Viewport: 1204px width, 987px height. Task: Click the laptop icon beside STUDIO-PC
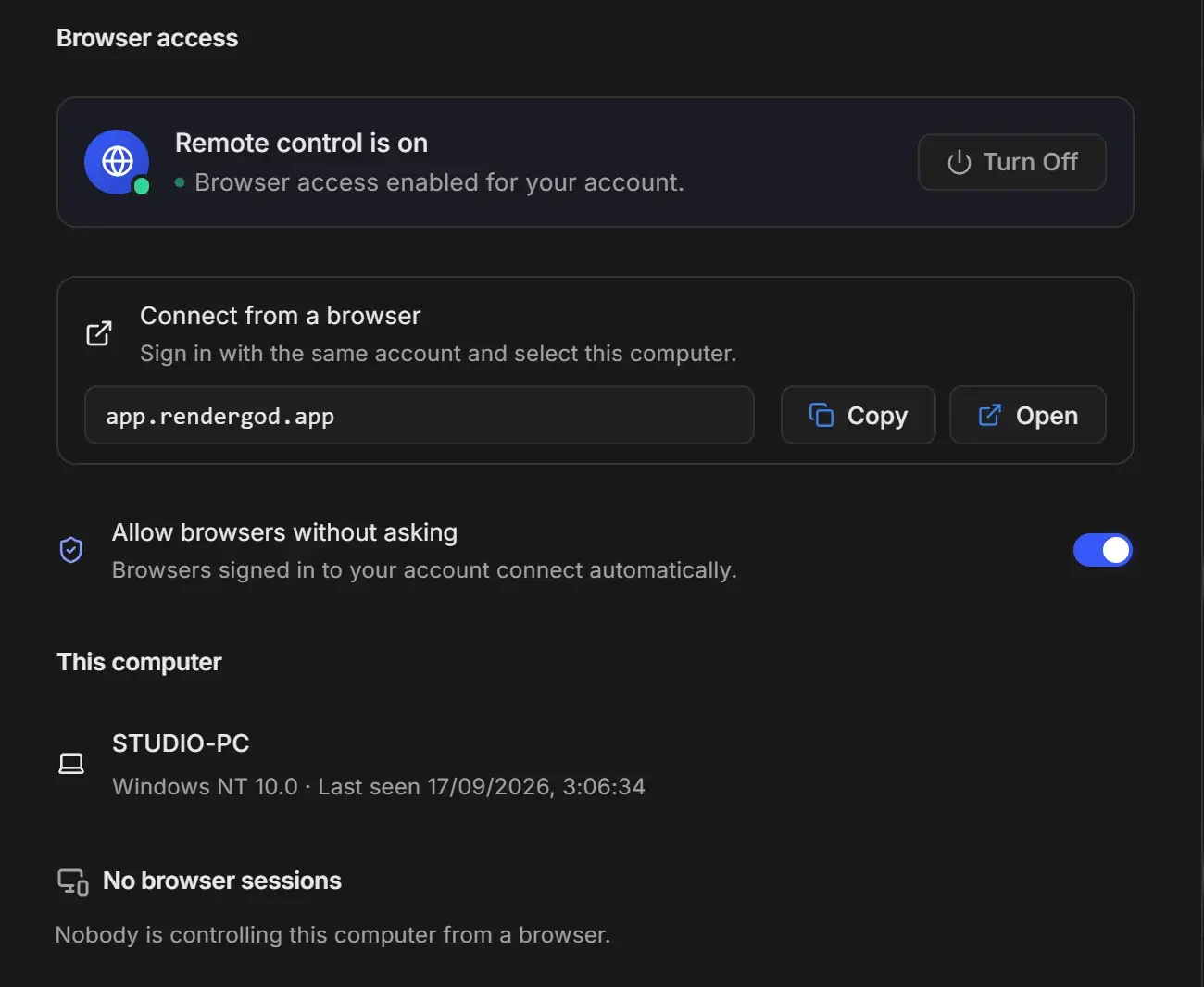point(71,764)
